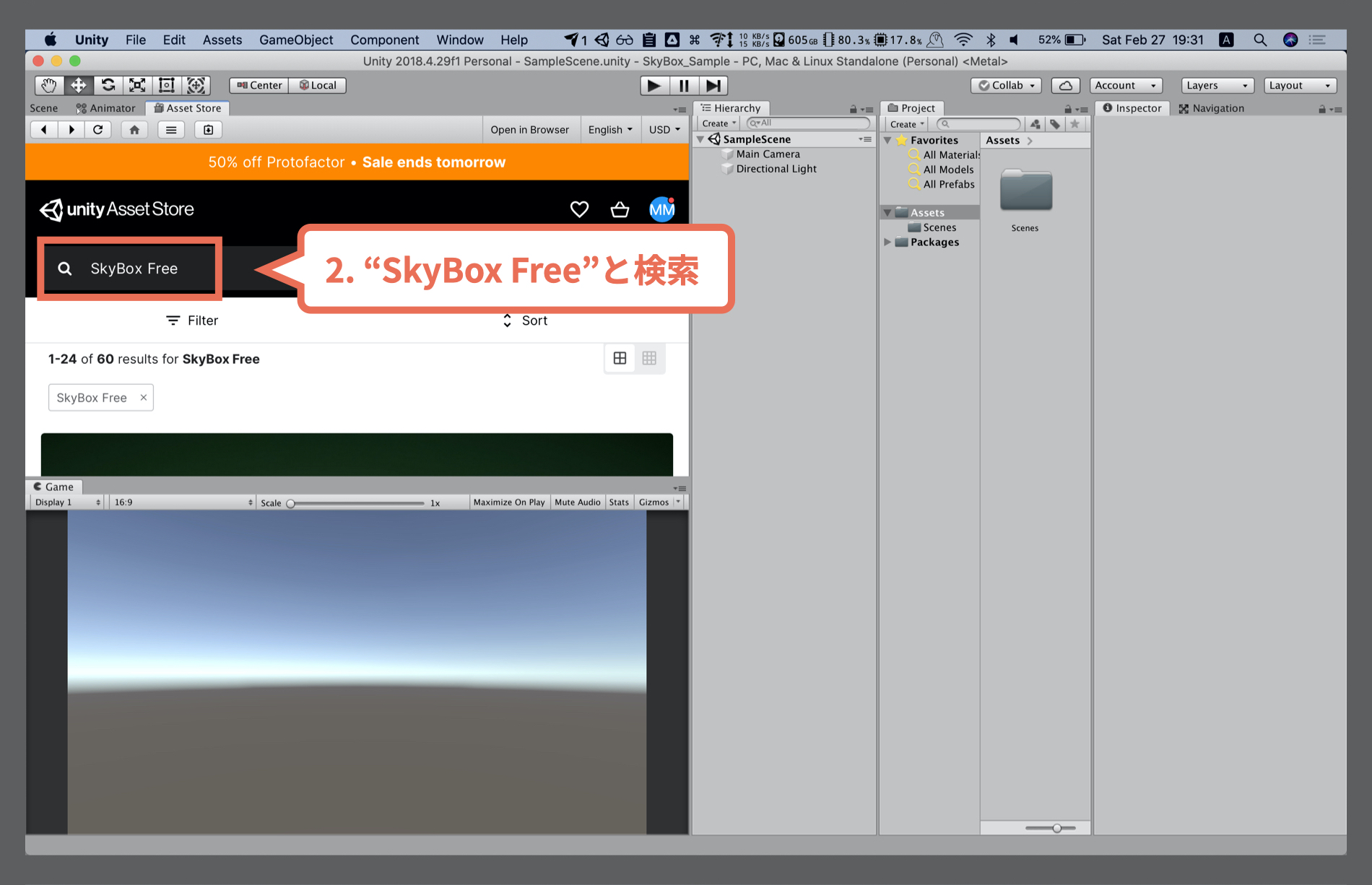Open the Layout dropdown
Image resolution: width=1372 pixels, height=885 pixels.
point(1300,85)
